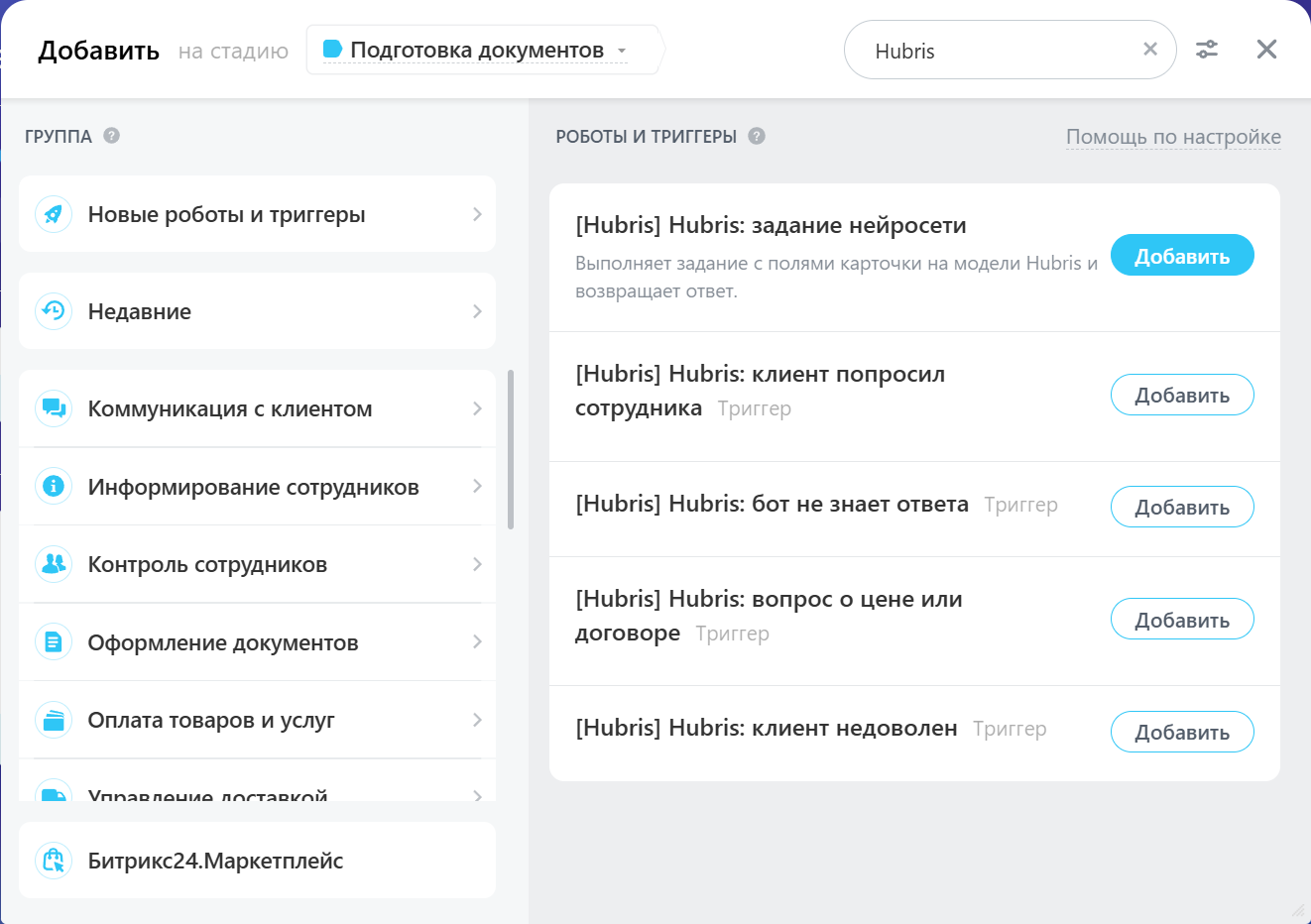
Task: Click the rocket icon for new robots
Action: click(x=54, y=214)
